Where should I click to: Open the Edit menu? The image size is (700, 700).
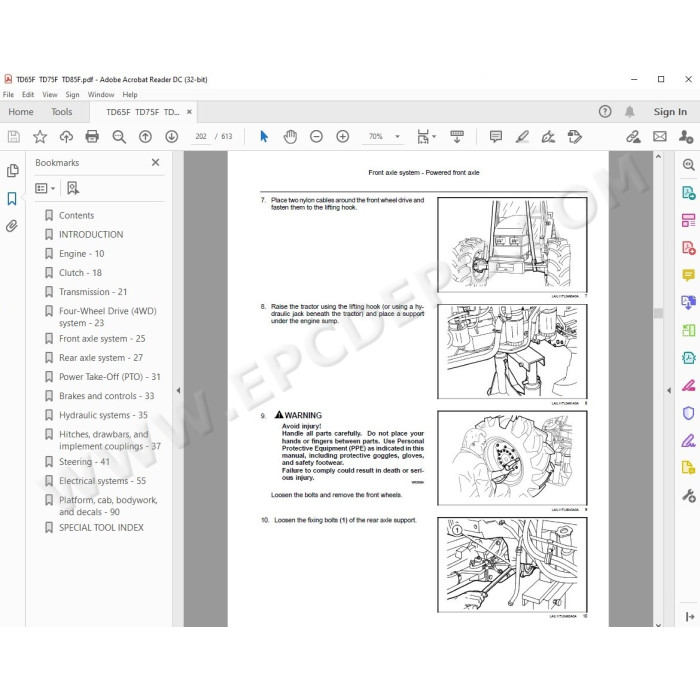28,95
